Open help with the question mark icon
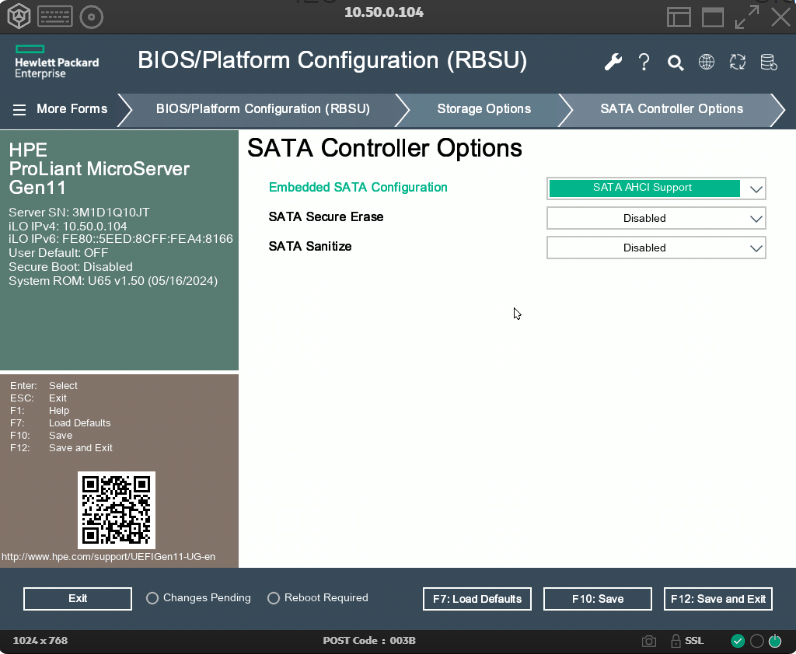 pyautogui.click(x=644, y=62)
